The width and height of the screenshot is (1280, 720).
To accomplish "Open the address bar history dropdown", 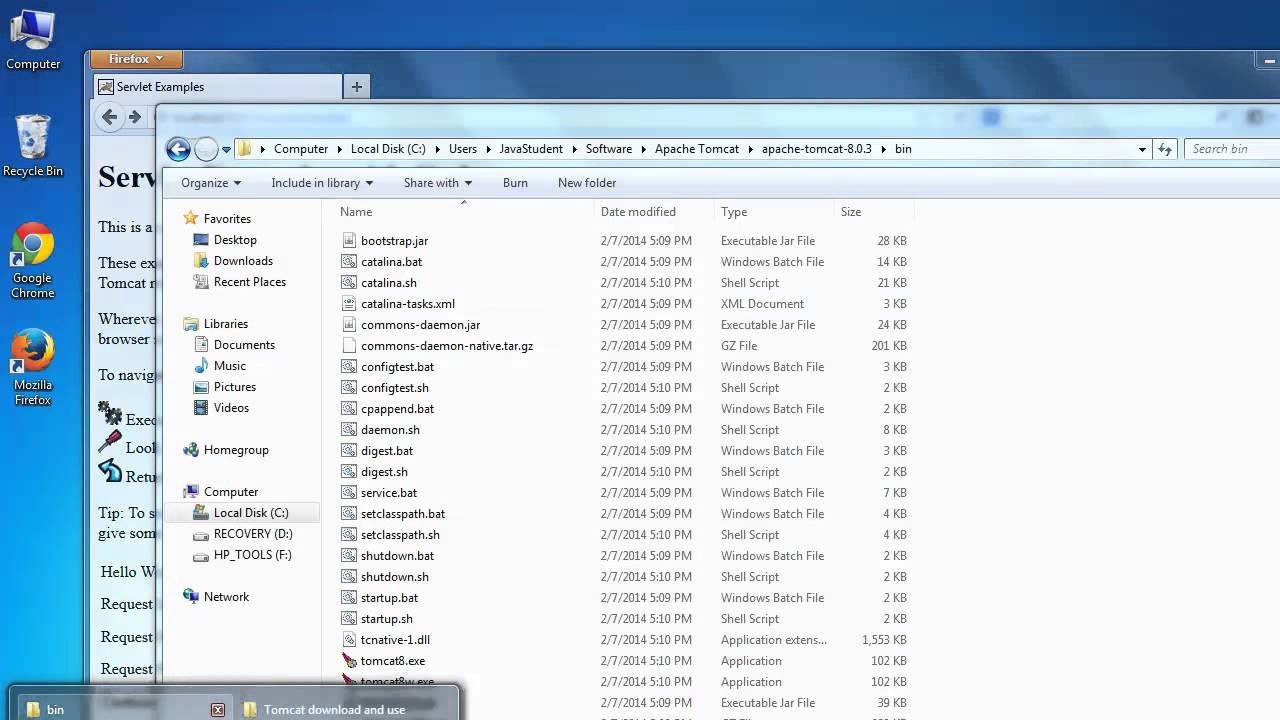I will 1142,149.
